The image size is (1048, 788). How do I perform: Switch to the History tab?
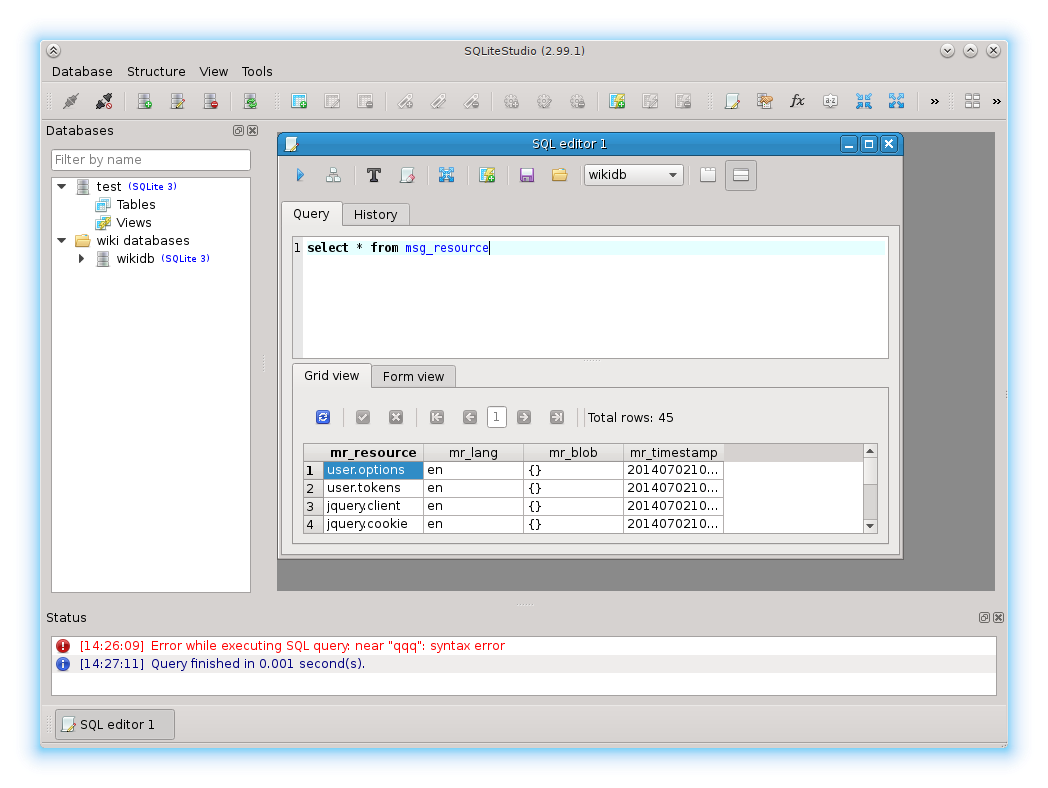pos(376,215)
